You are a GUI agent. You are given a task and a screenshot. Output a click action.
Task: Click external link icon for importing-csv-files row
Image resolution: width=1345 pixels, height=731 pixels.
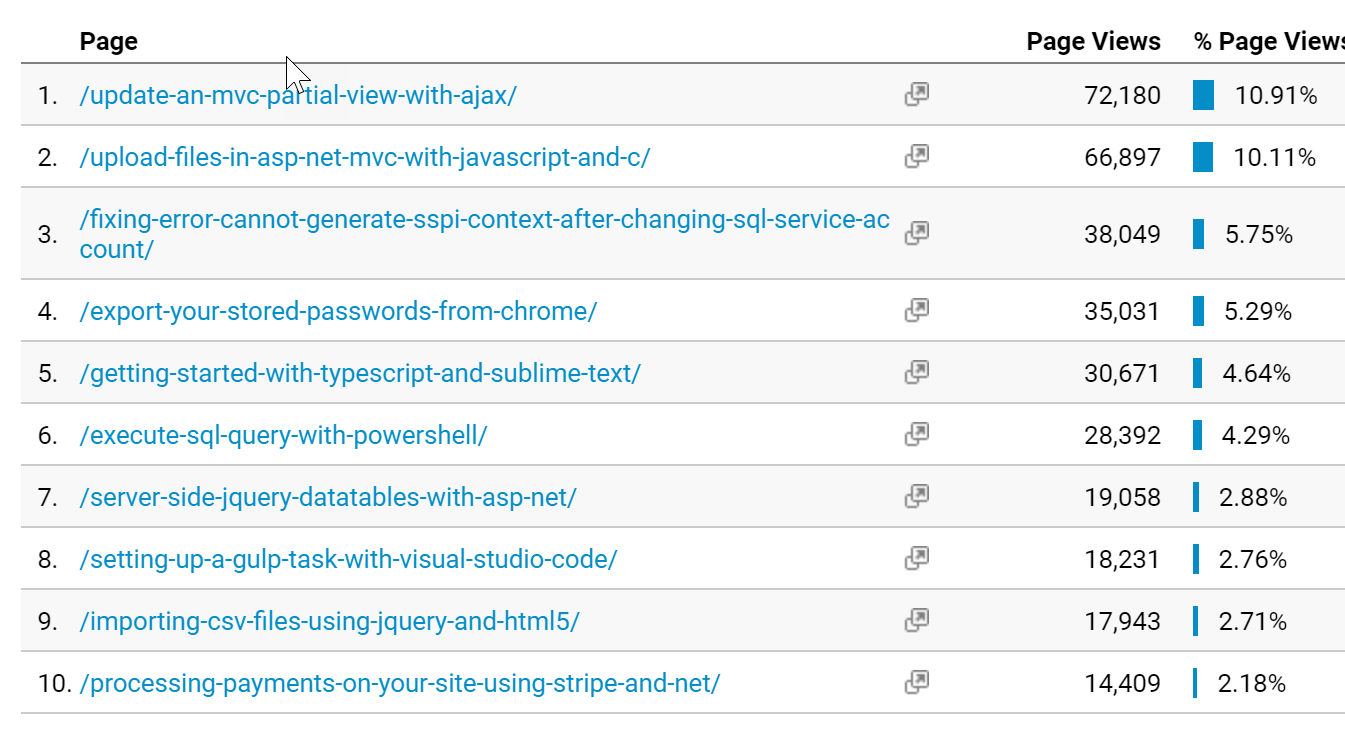point(916,621)
